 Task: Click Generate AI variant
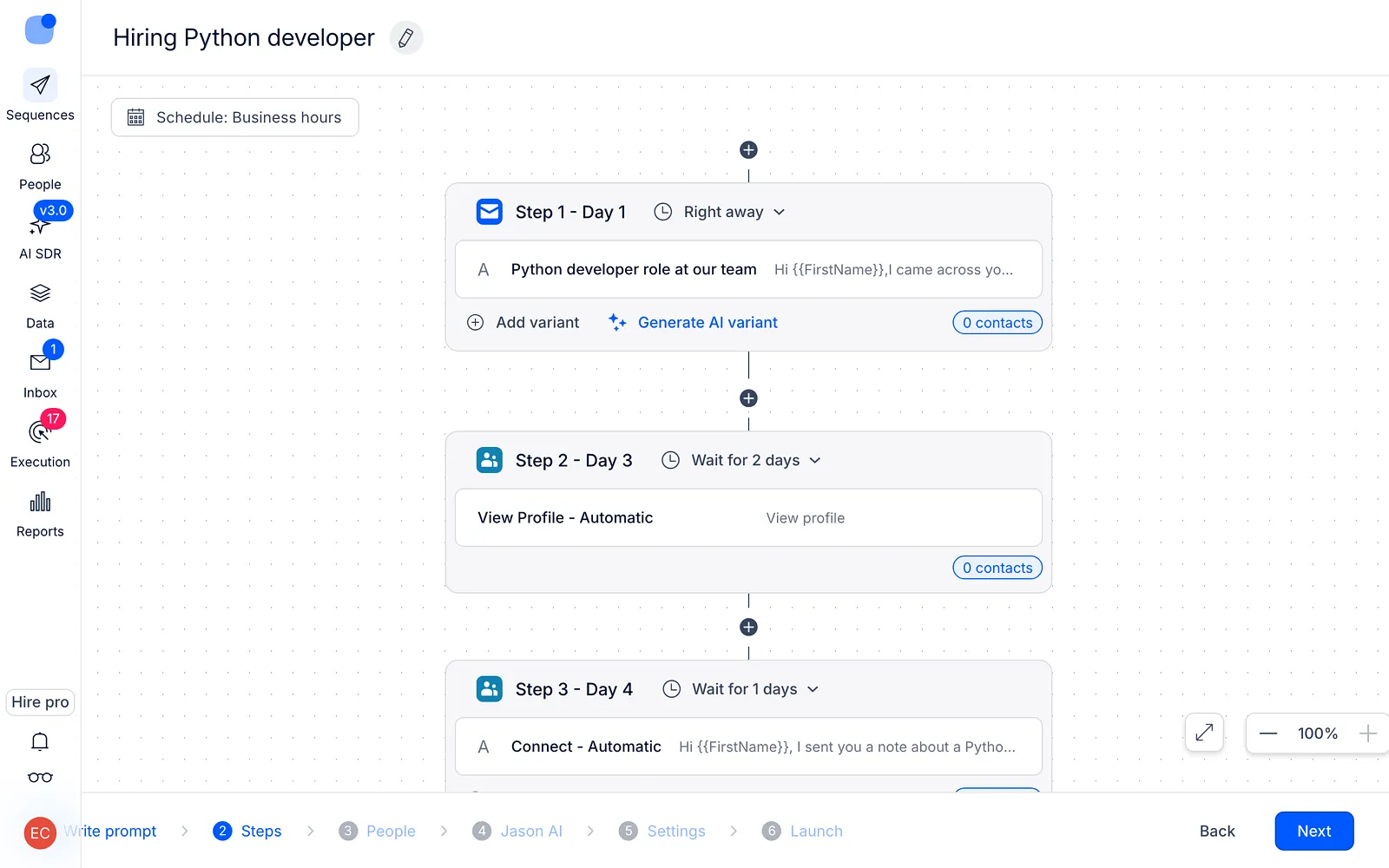tap(693, 322)
